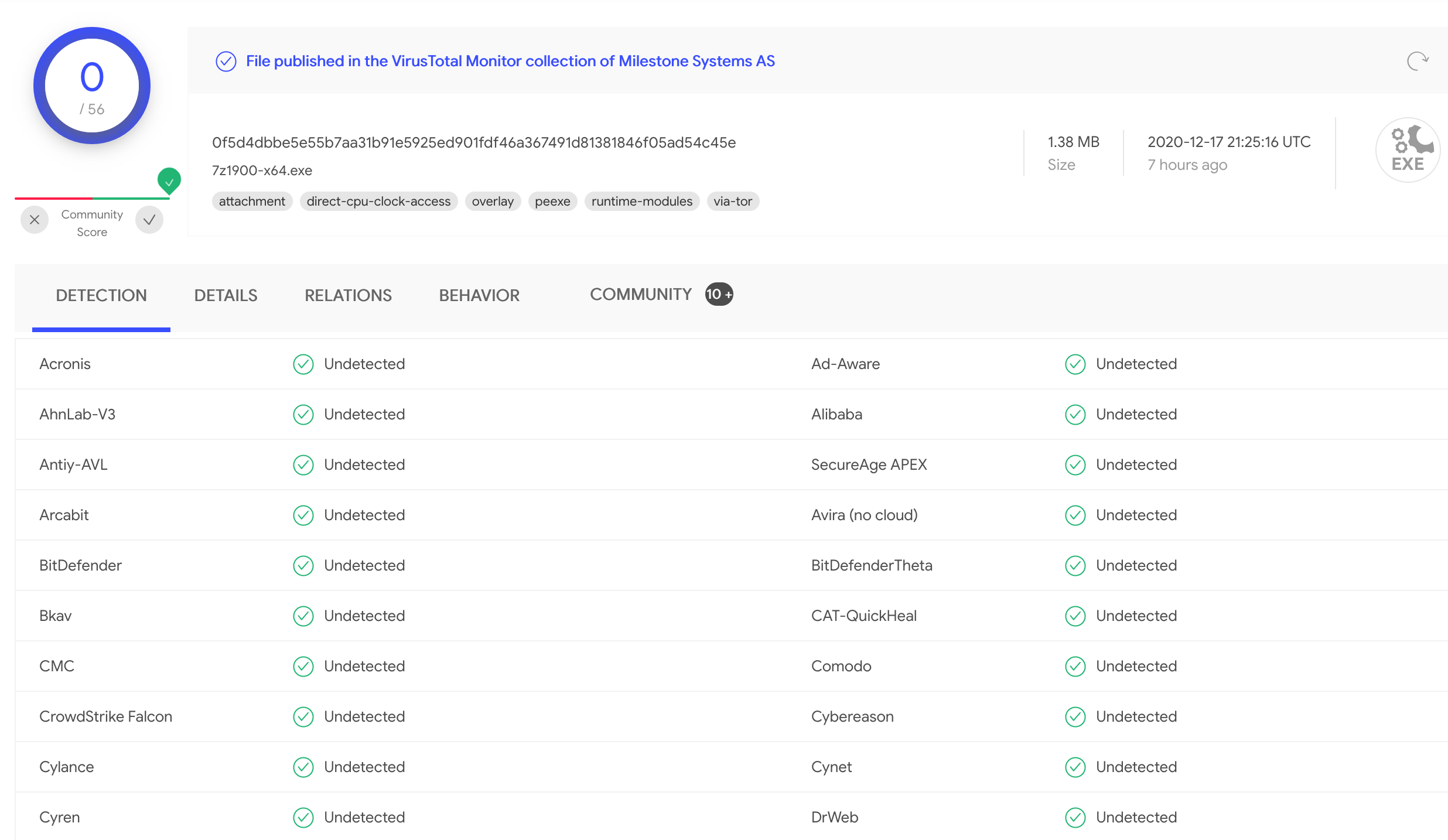Click the Alibaba undetected check icon

tap(1075, 414)
